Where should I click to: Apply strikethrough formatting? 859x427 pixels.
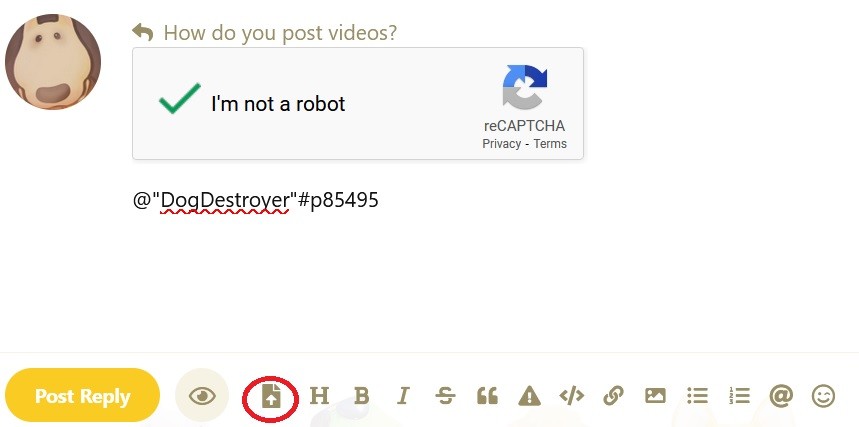445,395
